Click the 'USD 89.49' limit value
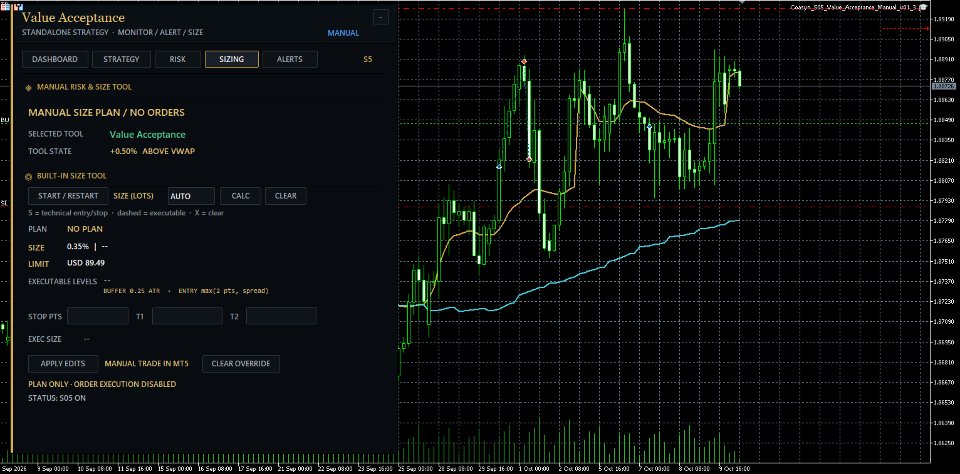 86,263
